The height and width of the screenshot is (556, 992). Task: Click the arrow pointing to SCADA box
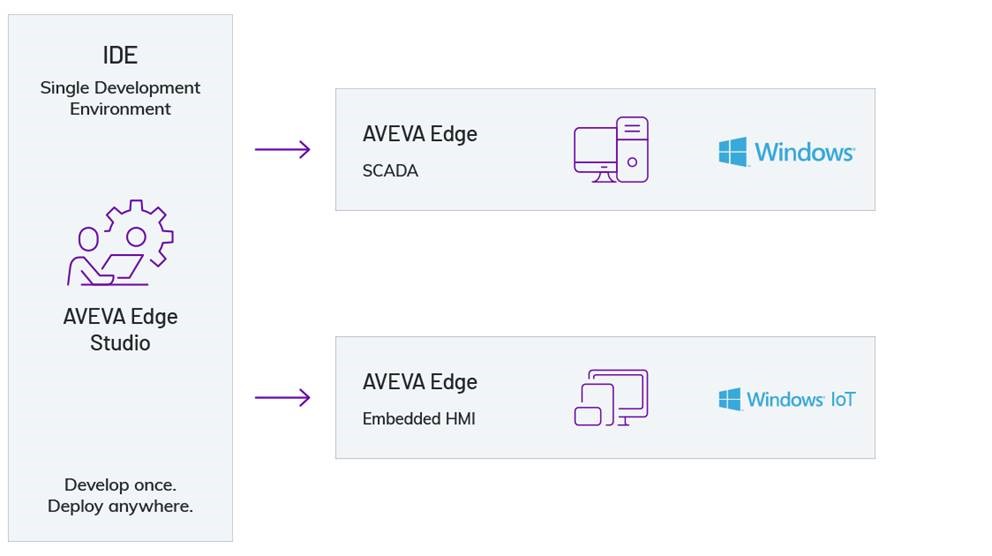(282, 150)
